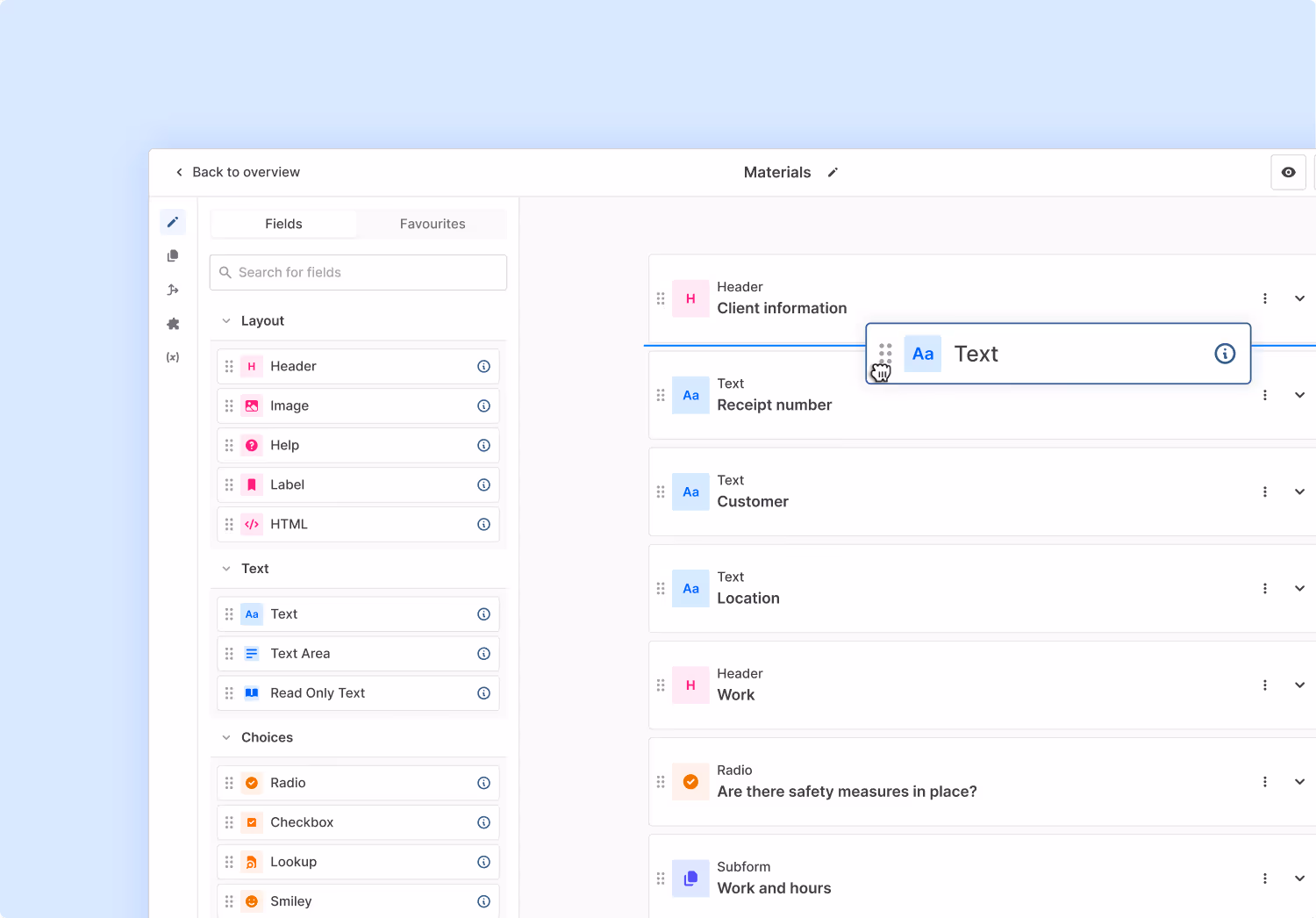Open the (x) variables panel in sidebar
Screen dimensions: 1316x918
(x=173, y=357)
